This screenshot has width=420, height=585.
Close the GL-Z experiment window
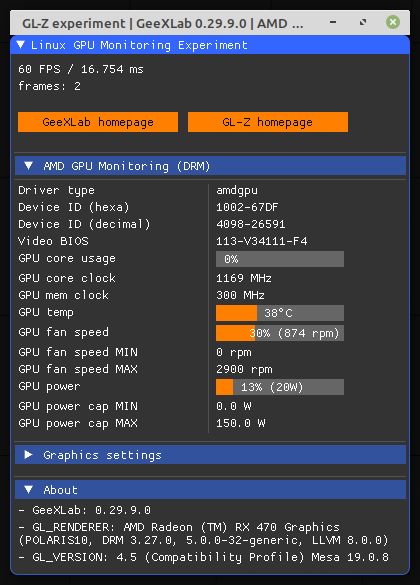(393, 22)
